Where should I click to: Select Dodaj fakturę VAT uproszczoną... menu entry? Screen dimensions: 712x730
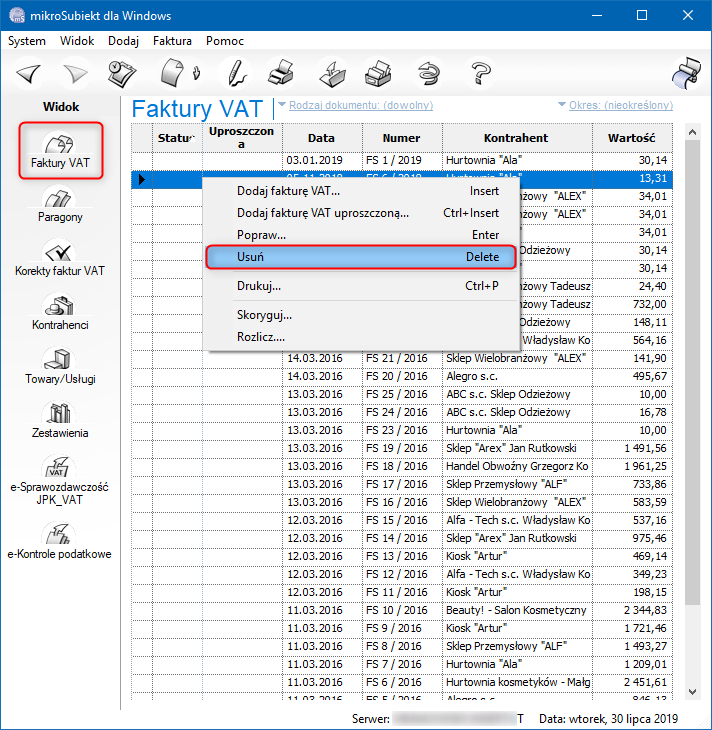[x=322, y=213]
